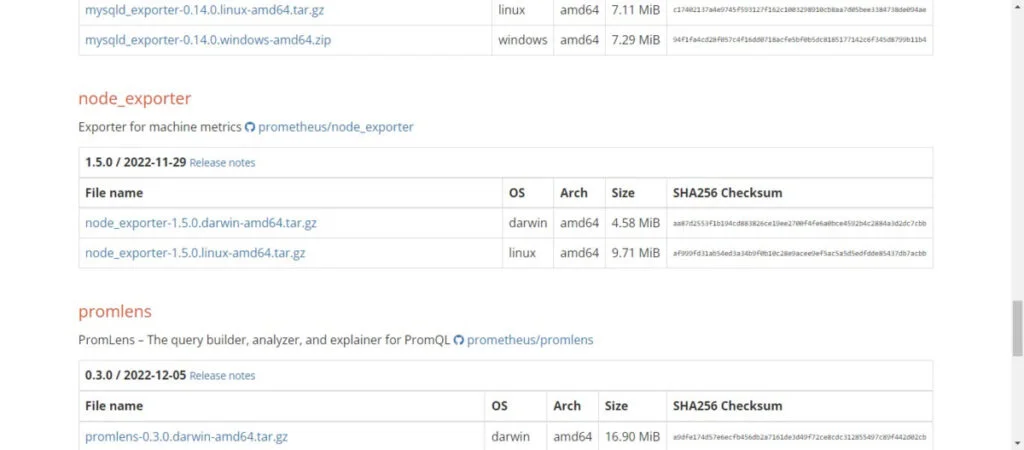Viewport: 1024px width, 450px height.
Task: Click the SHA256 checksum for promlens darwin file
Action: click(799, 438)
